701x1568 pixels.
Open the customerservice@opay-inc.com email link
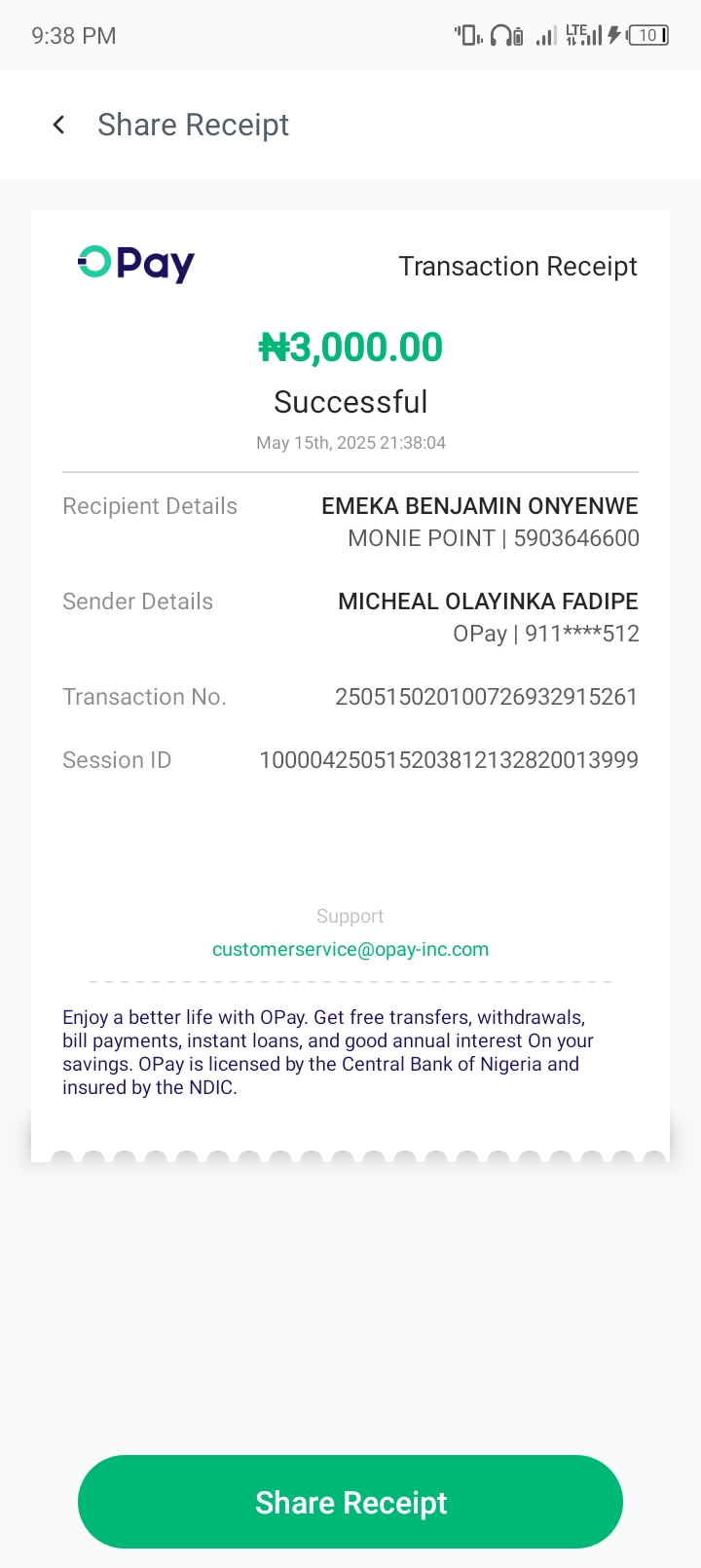click(x=350, y=949)
